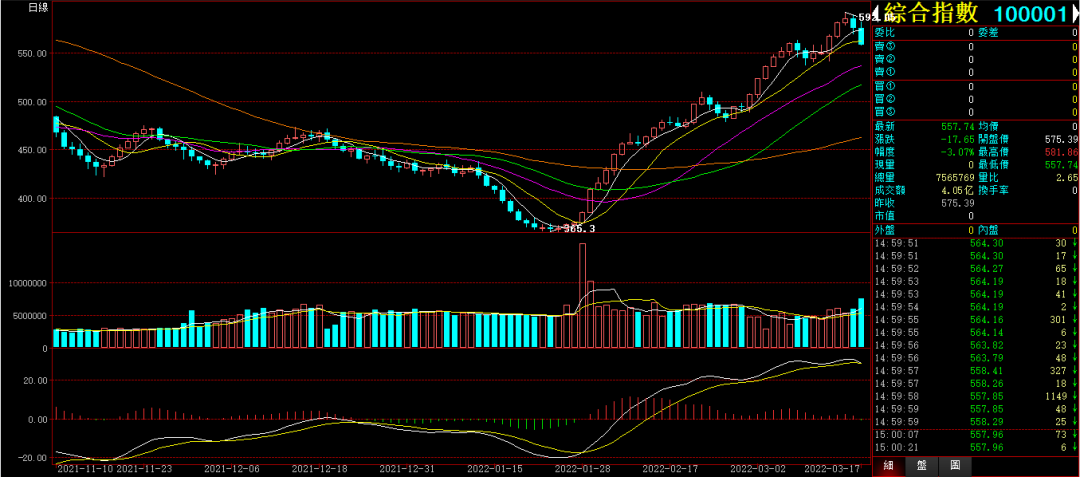Click the 綜合指數 title
The height and width of the screenshot is (477, 1080).
click(x=931, y=13)
